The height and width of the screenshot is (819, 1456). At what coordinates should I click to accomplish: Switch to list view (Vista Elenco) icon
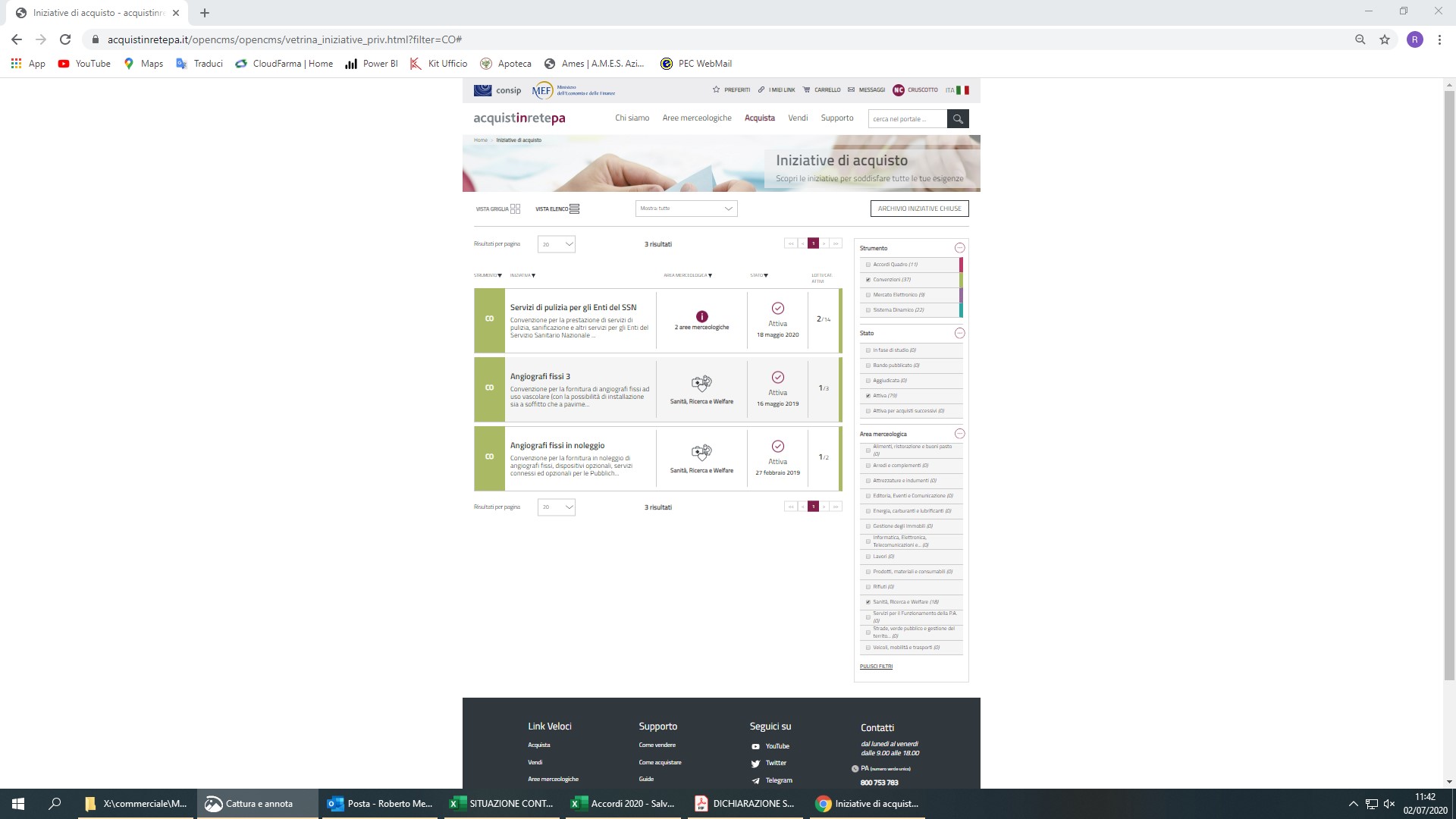point(574,209)
